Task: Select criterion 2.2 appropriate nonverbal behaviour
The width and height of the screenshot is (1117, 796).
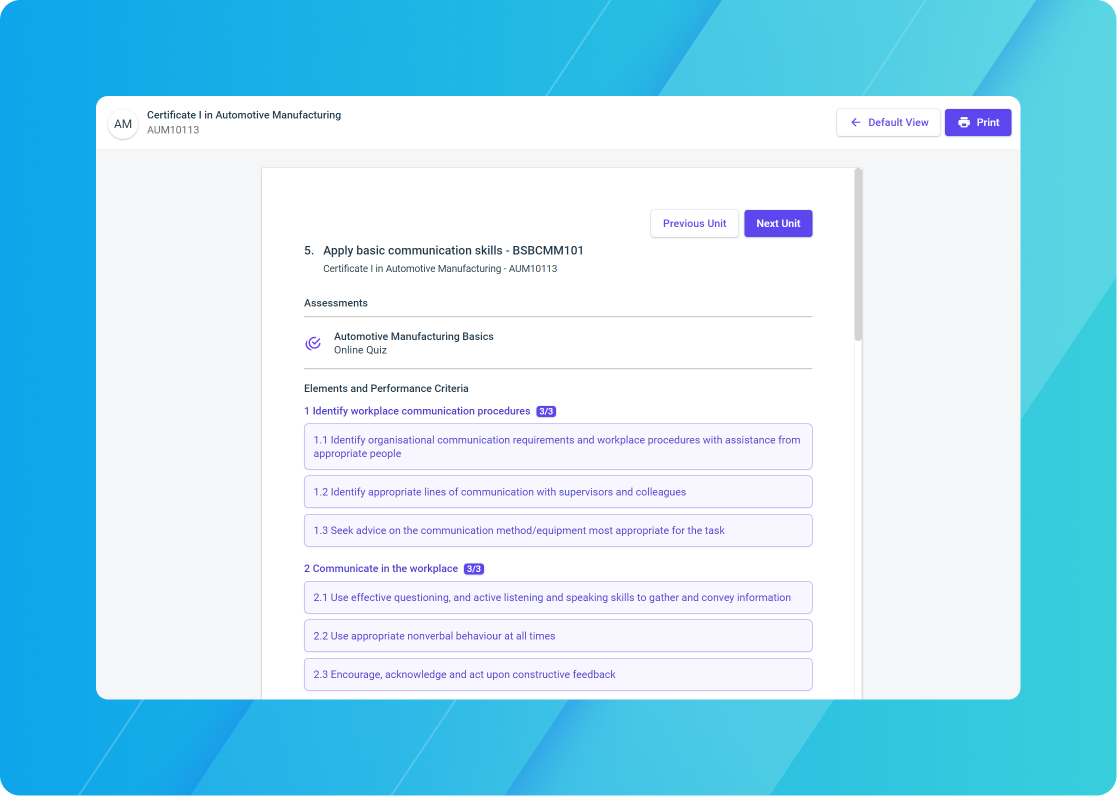Action: [558, 636]
